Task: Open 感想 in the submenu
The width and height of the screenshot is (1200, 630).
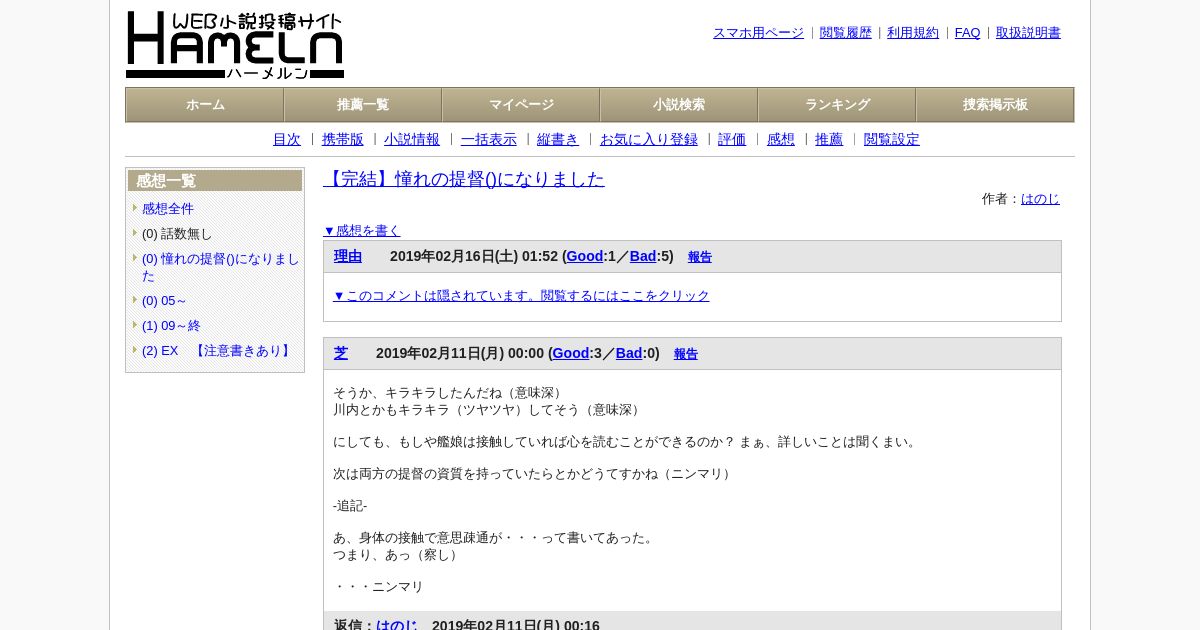Action: (781, 140)
